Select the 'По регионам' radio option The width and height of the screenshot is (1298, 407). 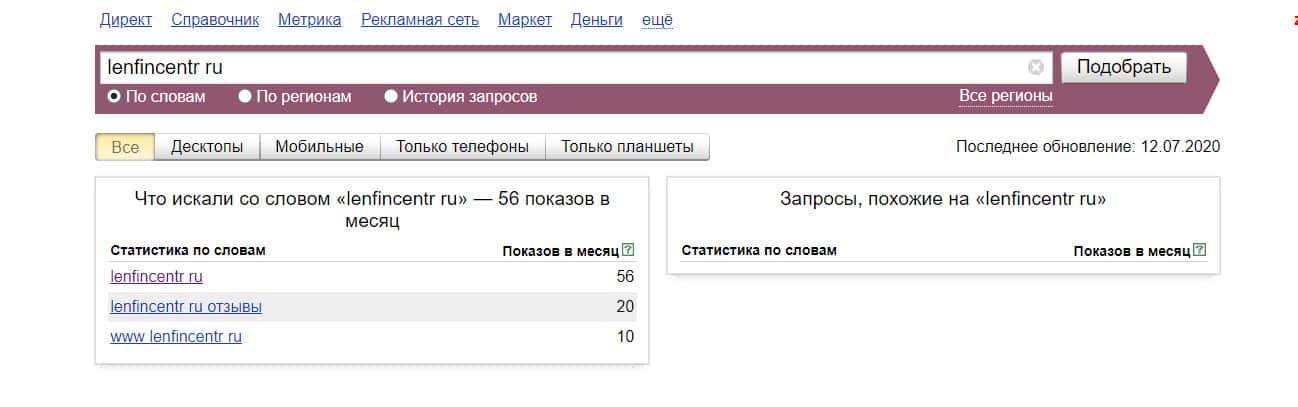(245, 97)
